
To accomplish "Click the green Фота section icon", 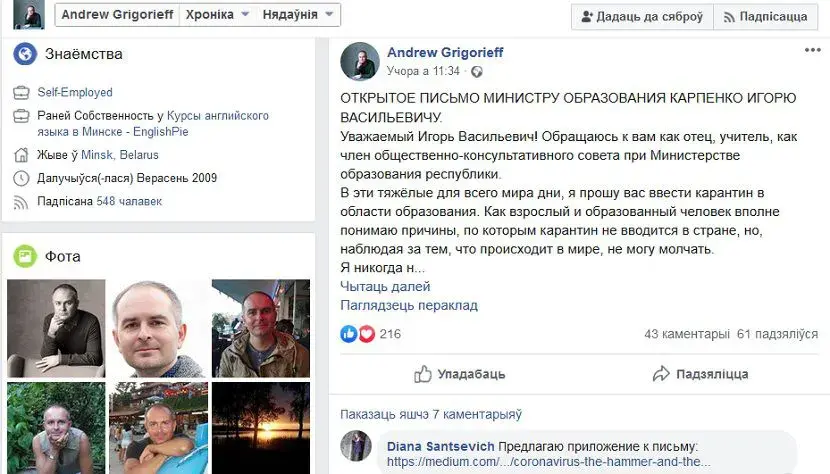I will [x=25, y=256].
